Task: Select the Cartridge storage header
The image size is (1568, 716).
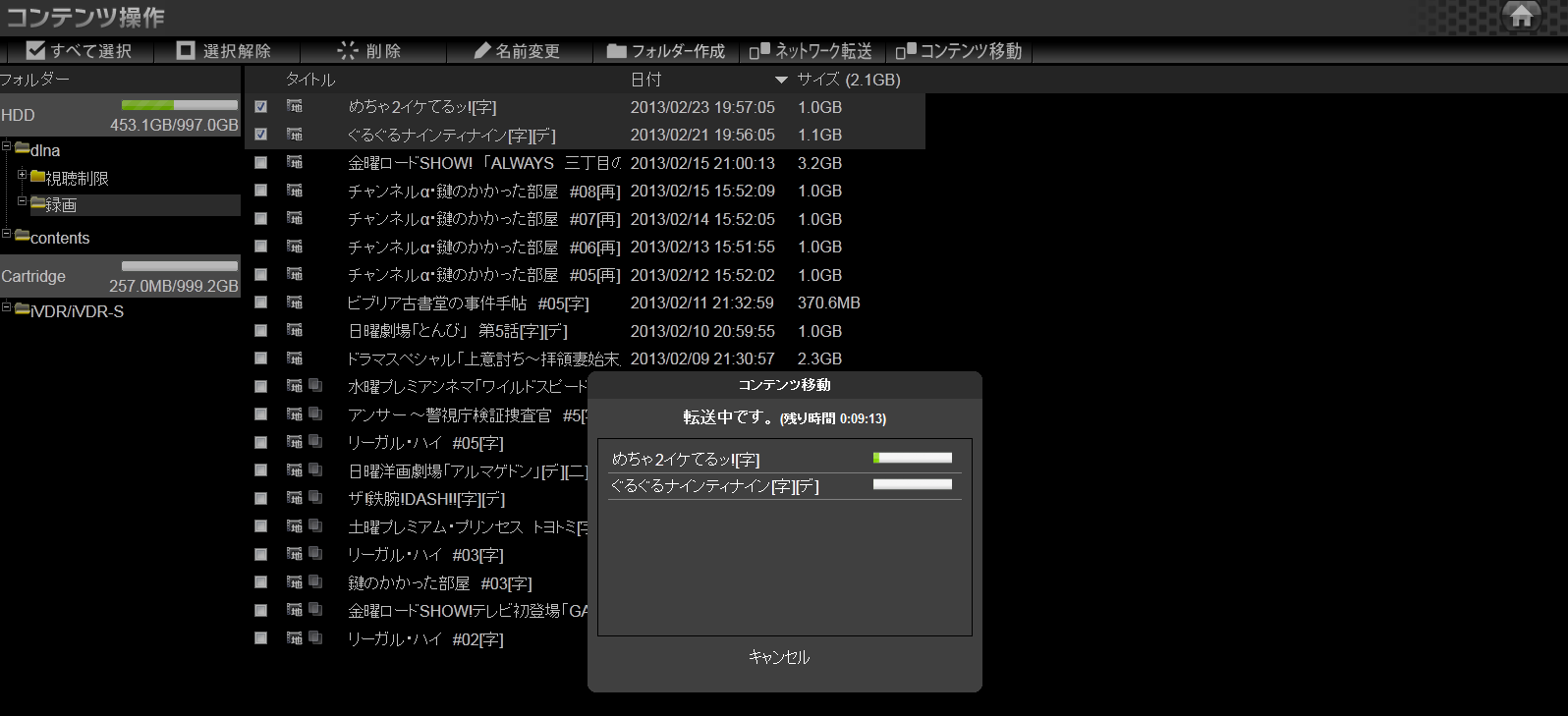Action: [120, 276]
